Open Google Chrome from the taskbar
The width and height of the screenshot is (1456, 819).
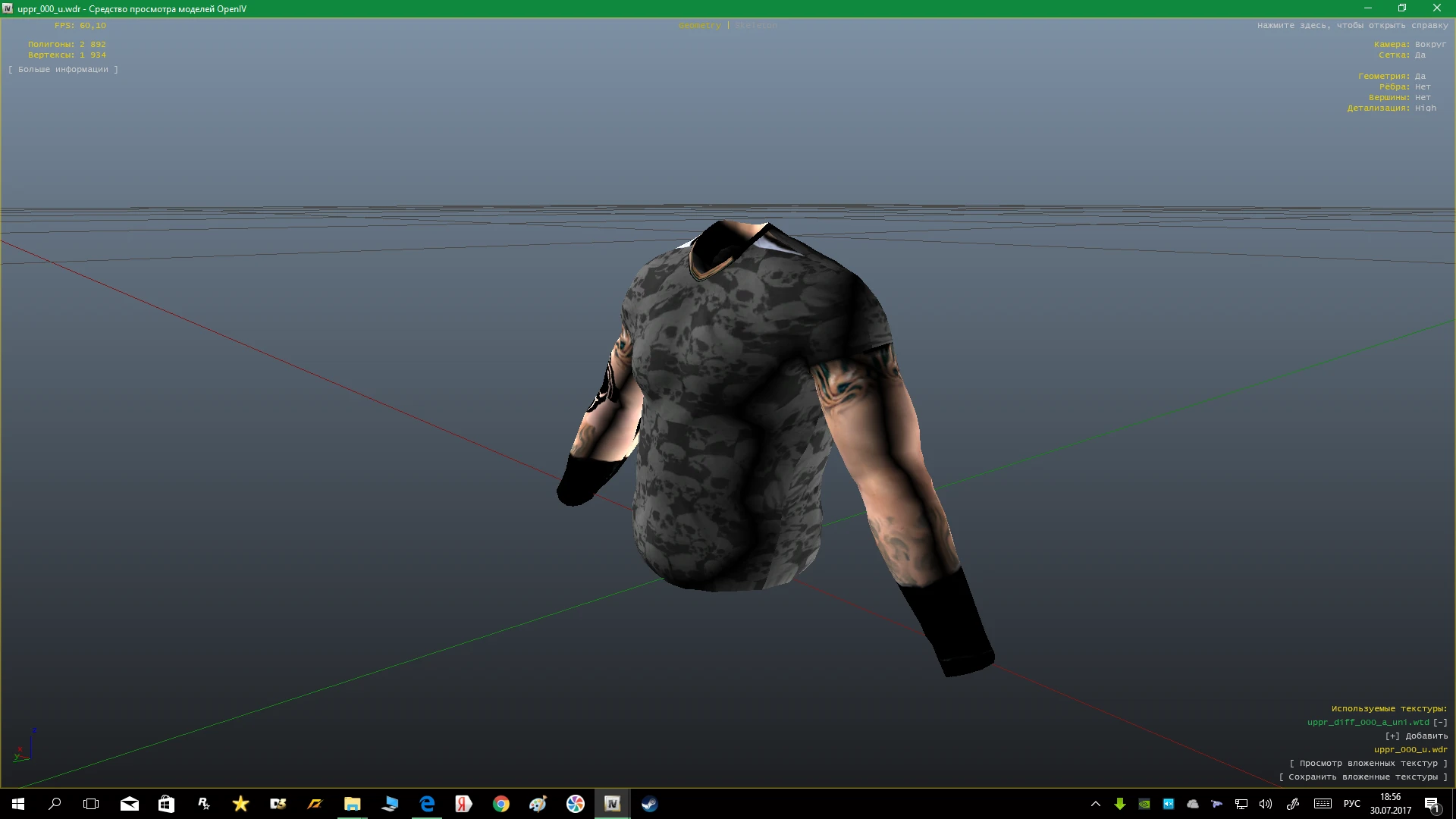pos(500,804)
